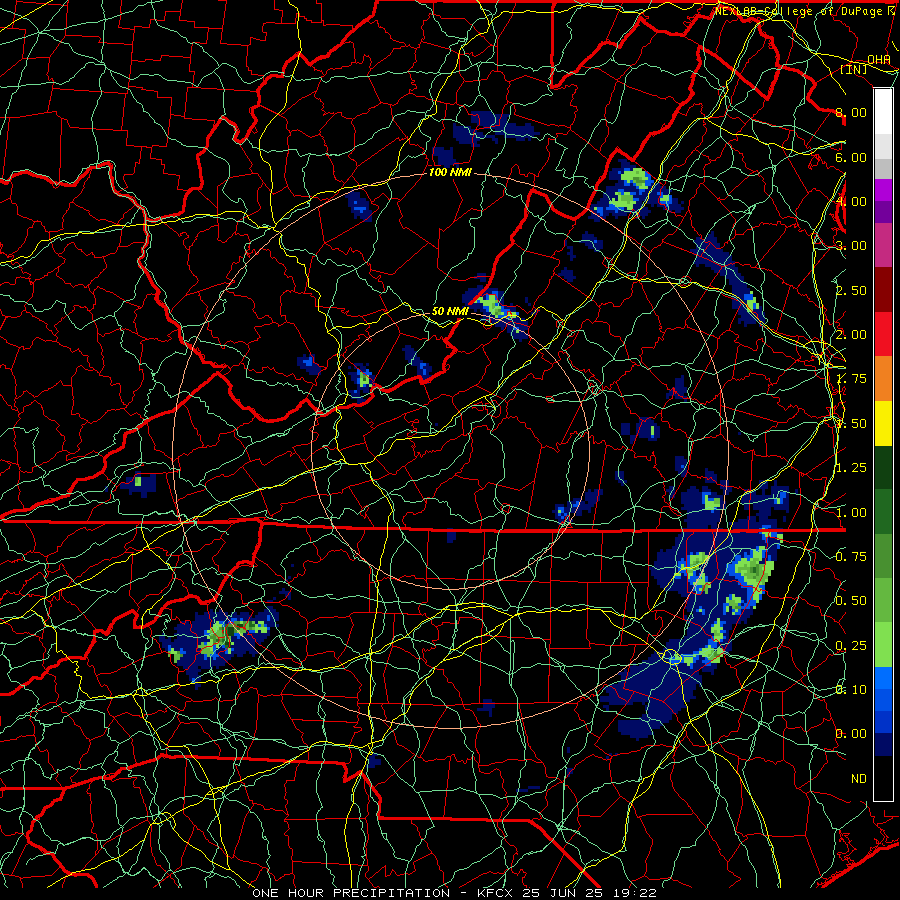This screenshot has width=900, height=900.
Task: Click the NEXLAB College of DuPage label
Action: 801,11
